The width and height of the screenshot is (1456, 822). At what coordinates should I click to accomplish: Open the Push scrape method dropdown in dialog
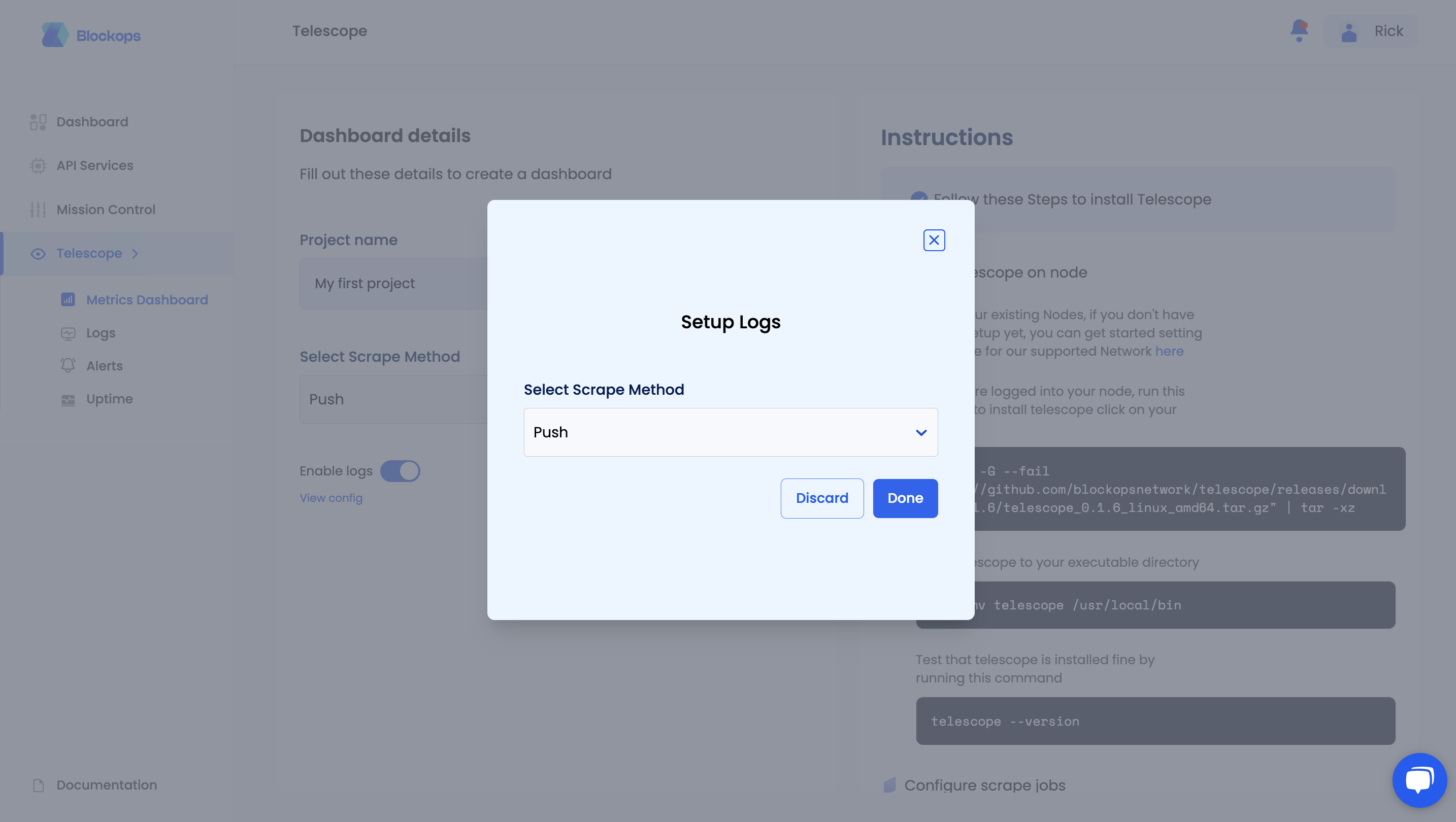730,432
